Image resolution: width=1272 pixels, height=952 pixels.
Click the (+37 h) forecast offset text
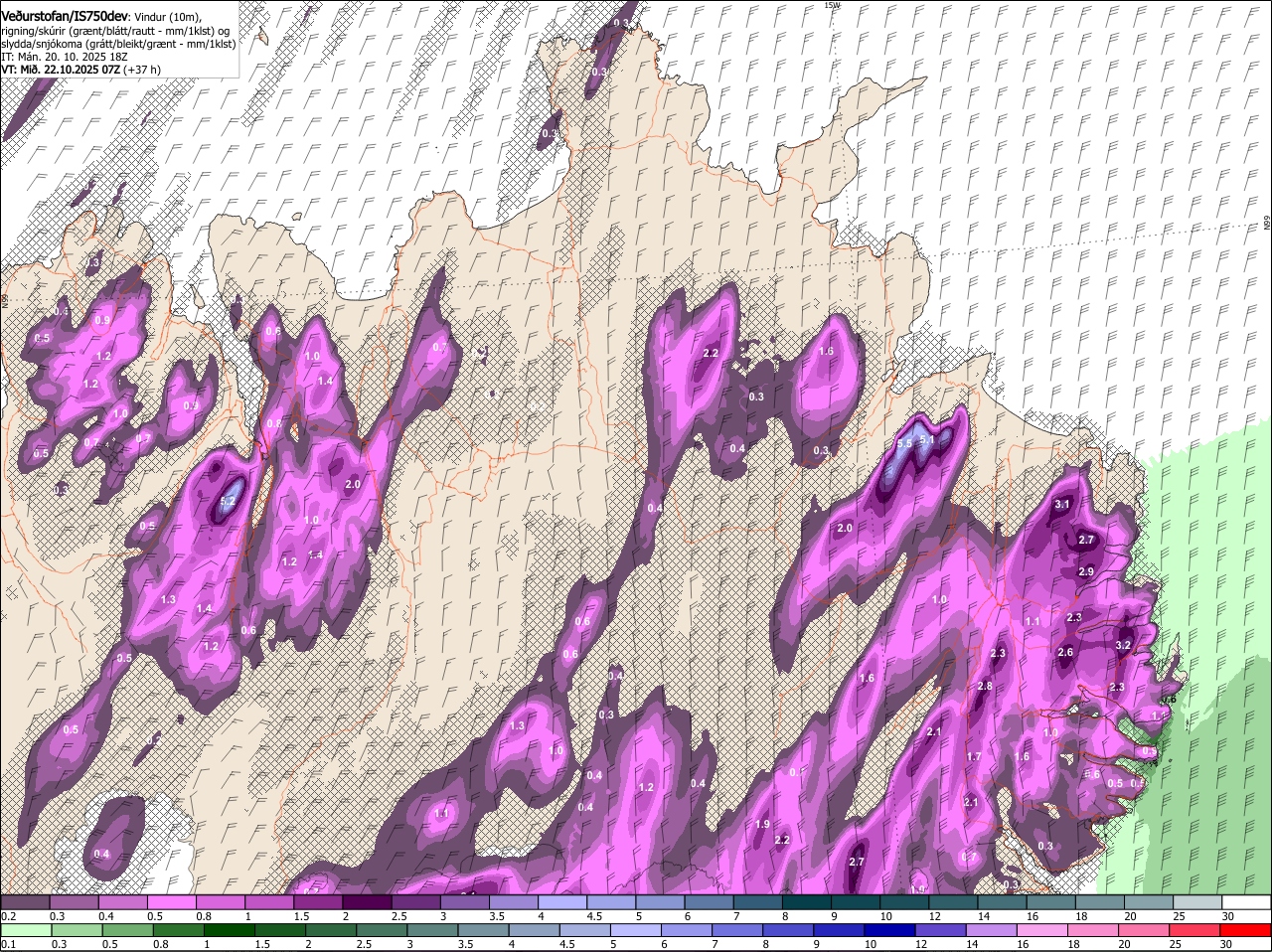pos(142,71)
